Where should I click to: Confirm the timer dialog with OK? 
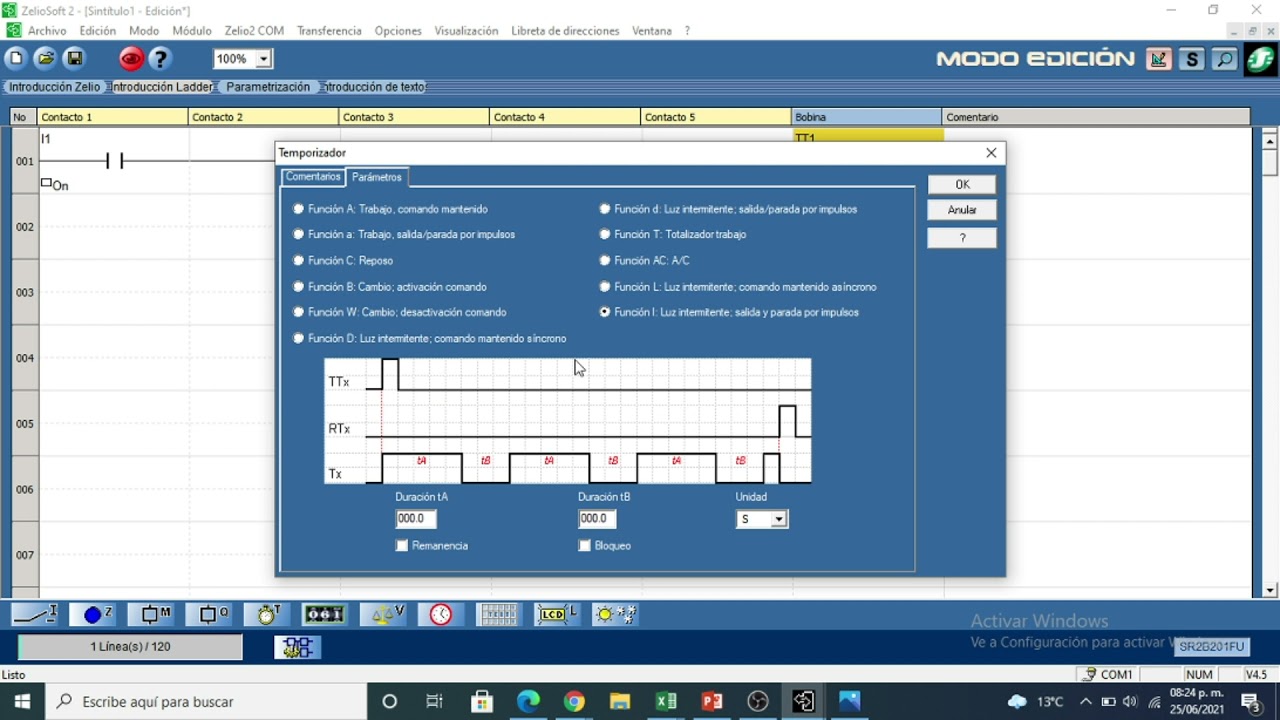(962, 184)
